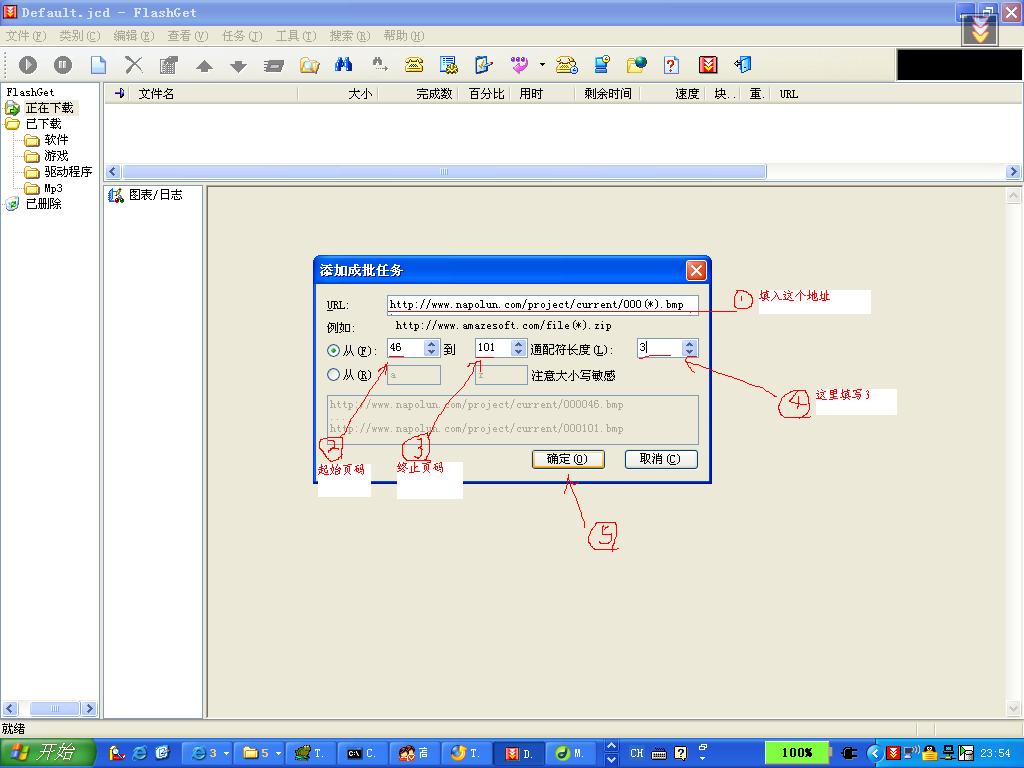Click the Exit door icon in toolbar
This screenshot has width=1024, height=768.
743,64
